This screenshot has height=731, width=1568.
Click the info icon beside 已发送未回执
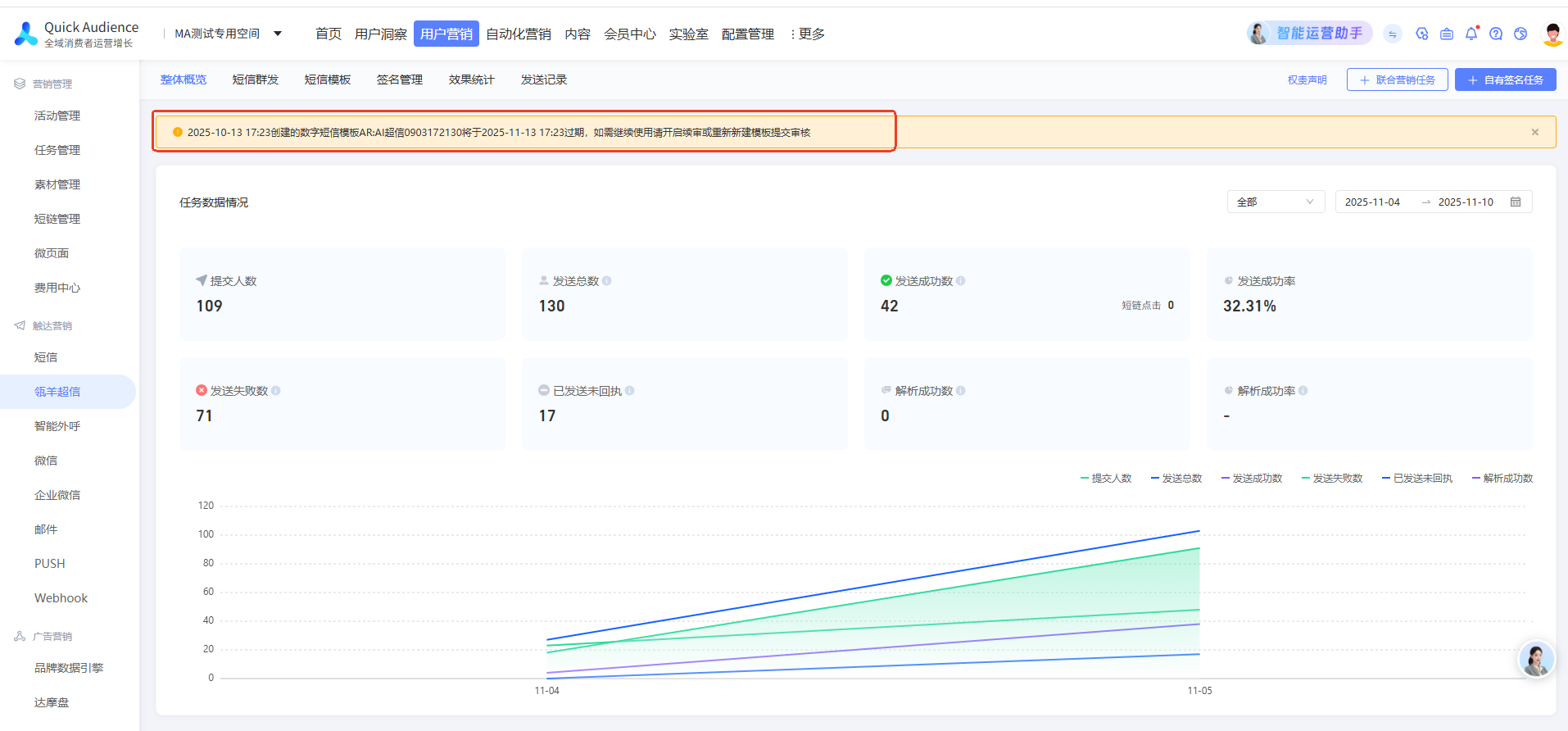(630, 391)
